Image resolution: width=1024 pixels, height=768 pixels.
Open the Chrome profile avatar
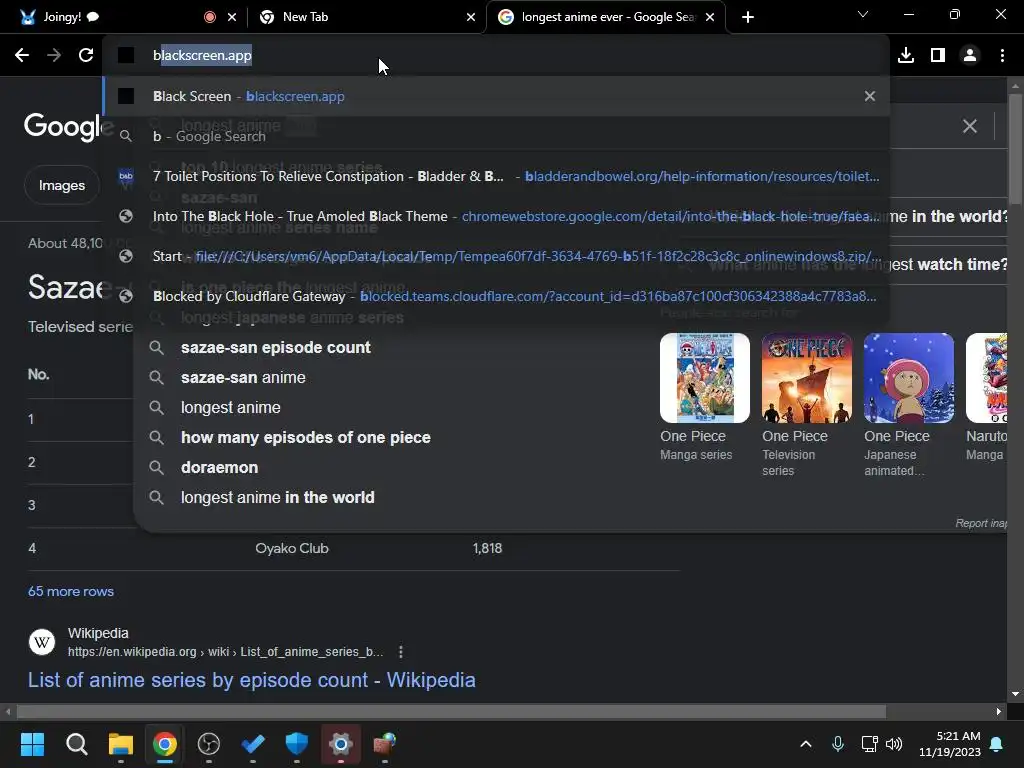coord(970,56)
